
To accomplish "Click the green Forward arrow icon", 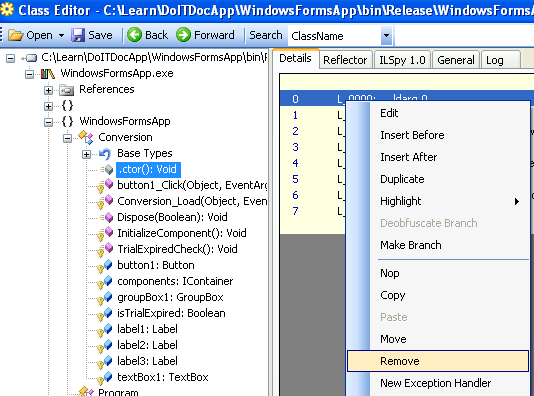I will [x=184, y=35].
